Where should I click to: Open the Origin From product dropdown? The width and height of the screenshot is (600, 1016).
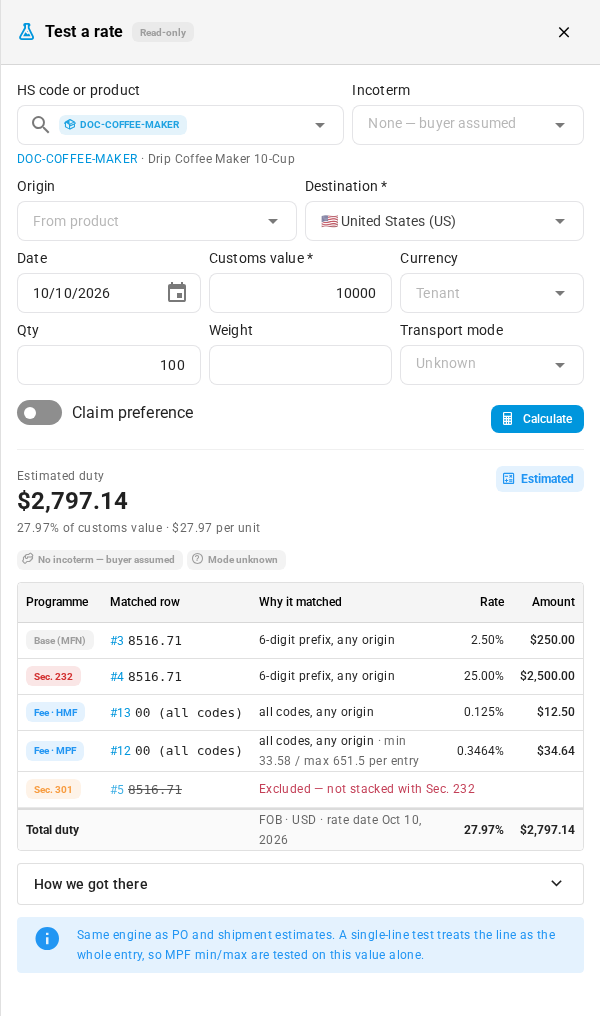(157, 221)
